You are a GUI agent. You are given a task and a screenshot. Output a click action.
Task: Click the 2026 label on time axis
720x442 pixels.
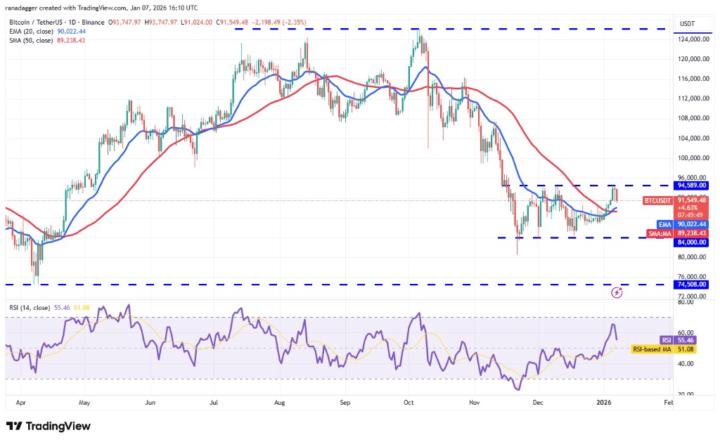(x=604, y=403)
